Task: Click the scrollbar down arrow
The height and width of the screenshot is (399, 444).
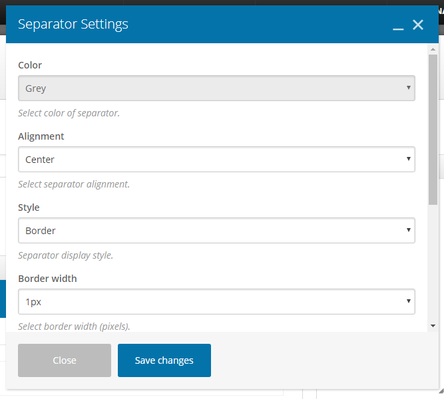Action: coord(433,326)
